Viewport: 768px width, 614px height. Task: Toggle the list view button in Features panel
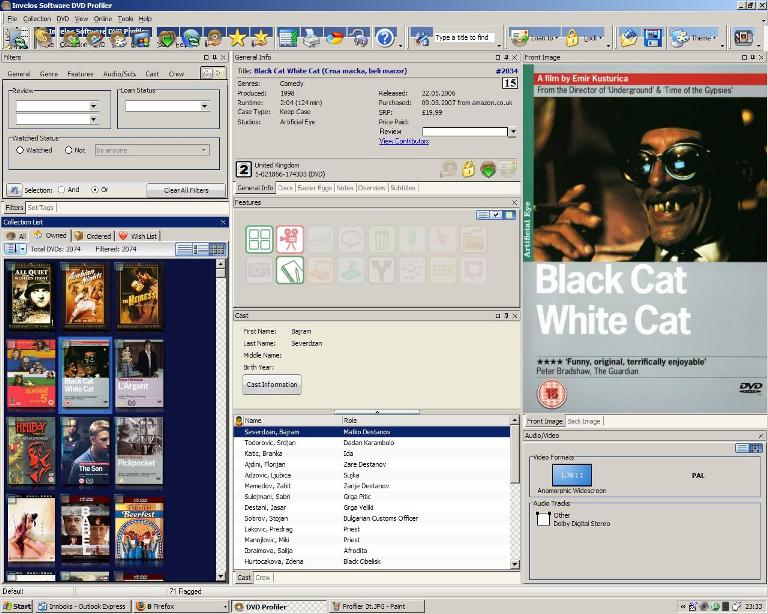(483, 215)
